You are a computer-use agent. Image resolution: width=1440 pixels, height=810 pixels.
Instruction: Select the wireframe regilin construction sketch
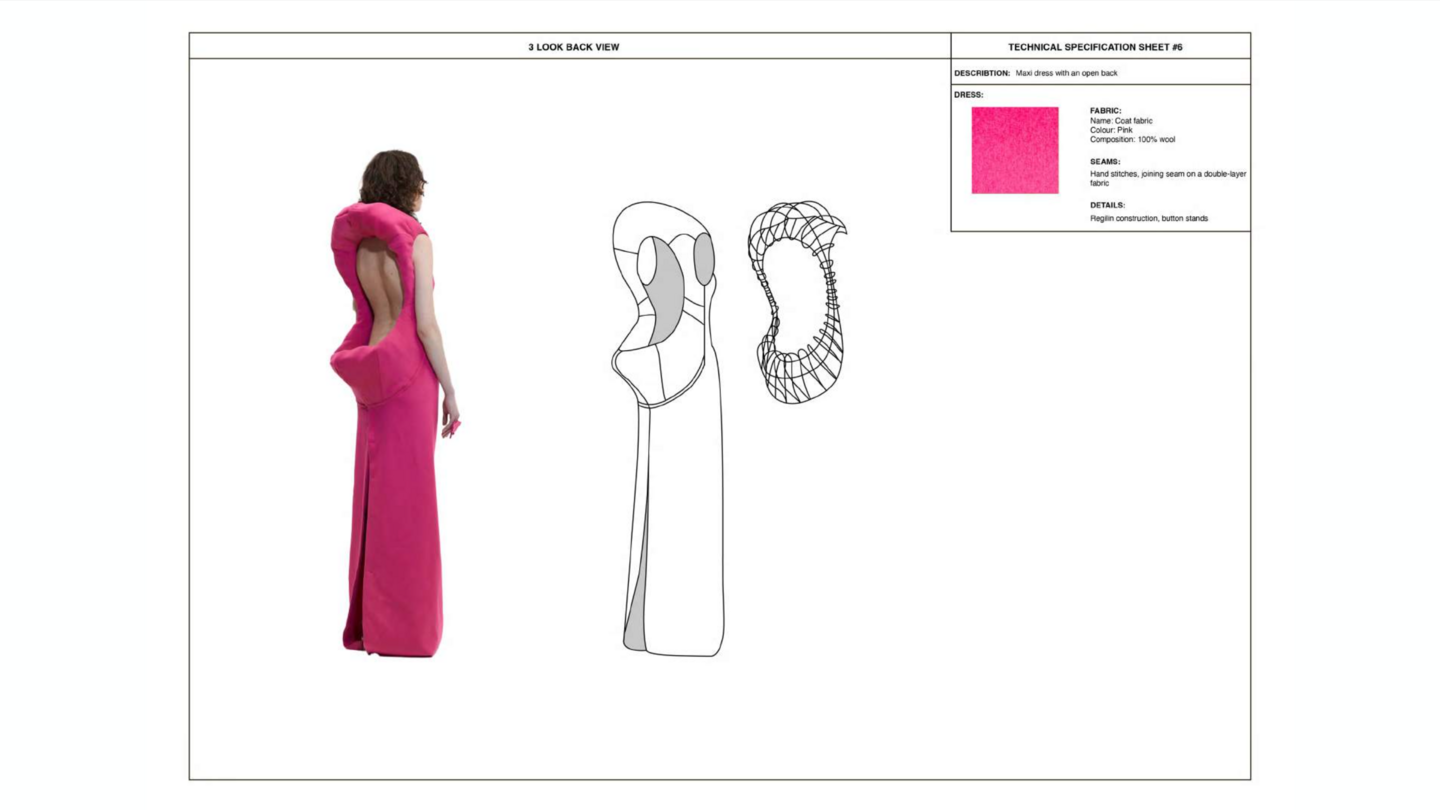(x=798, y=302)
